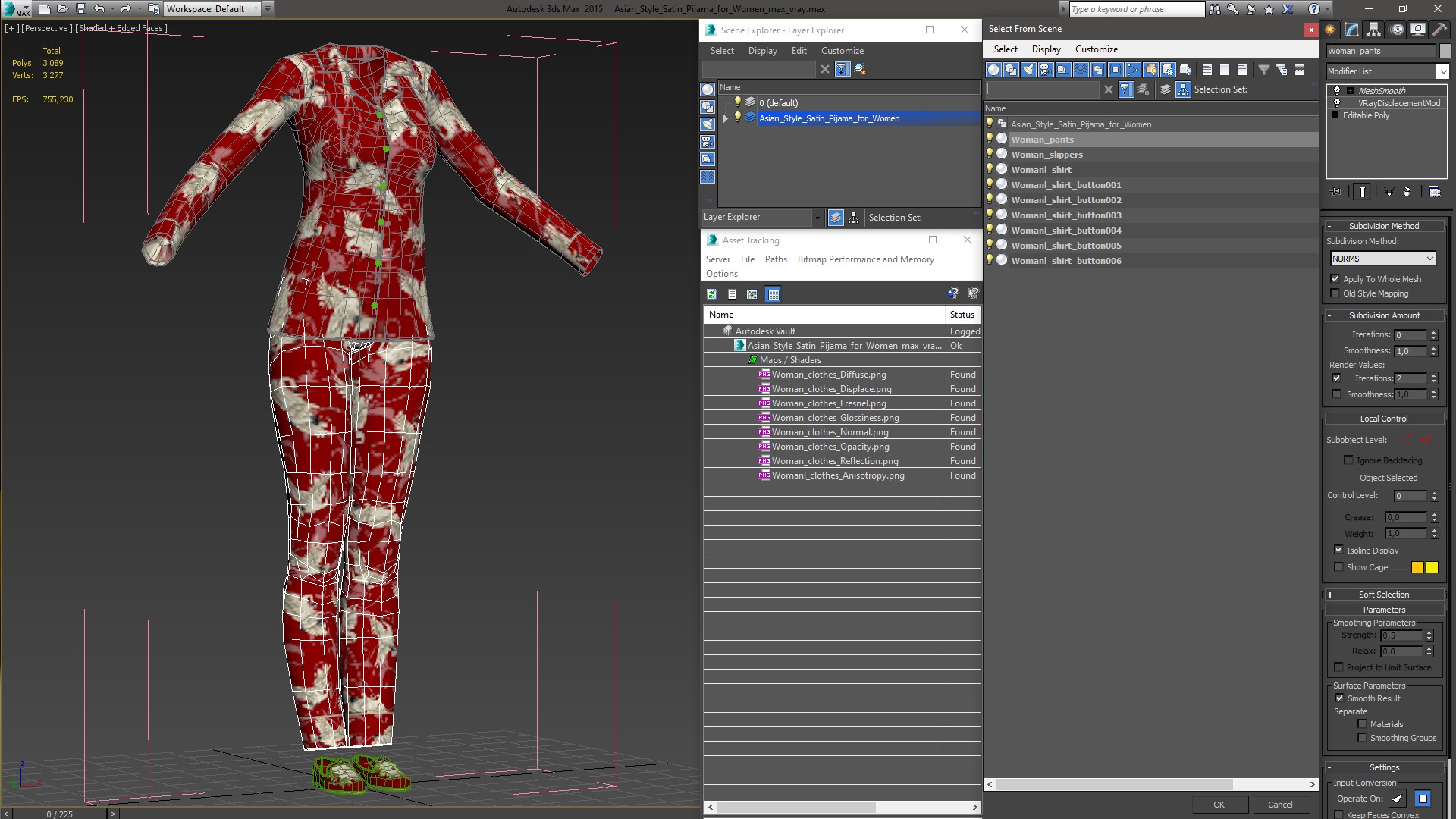Toggle Display Lights icon in Scene Explorer sidebar
The height and width of the screenshot is (819, 1456).
[x=708, y=124]
